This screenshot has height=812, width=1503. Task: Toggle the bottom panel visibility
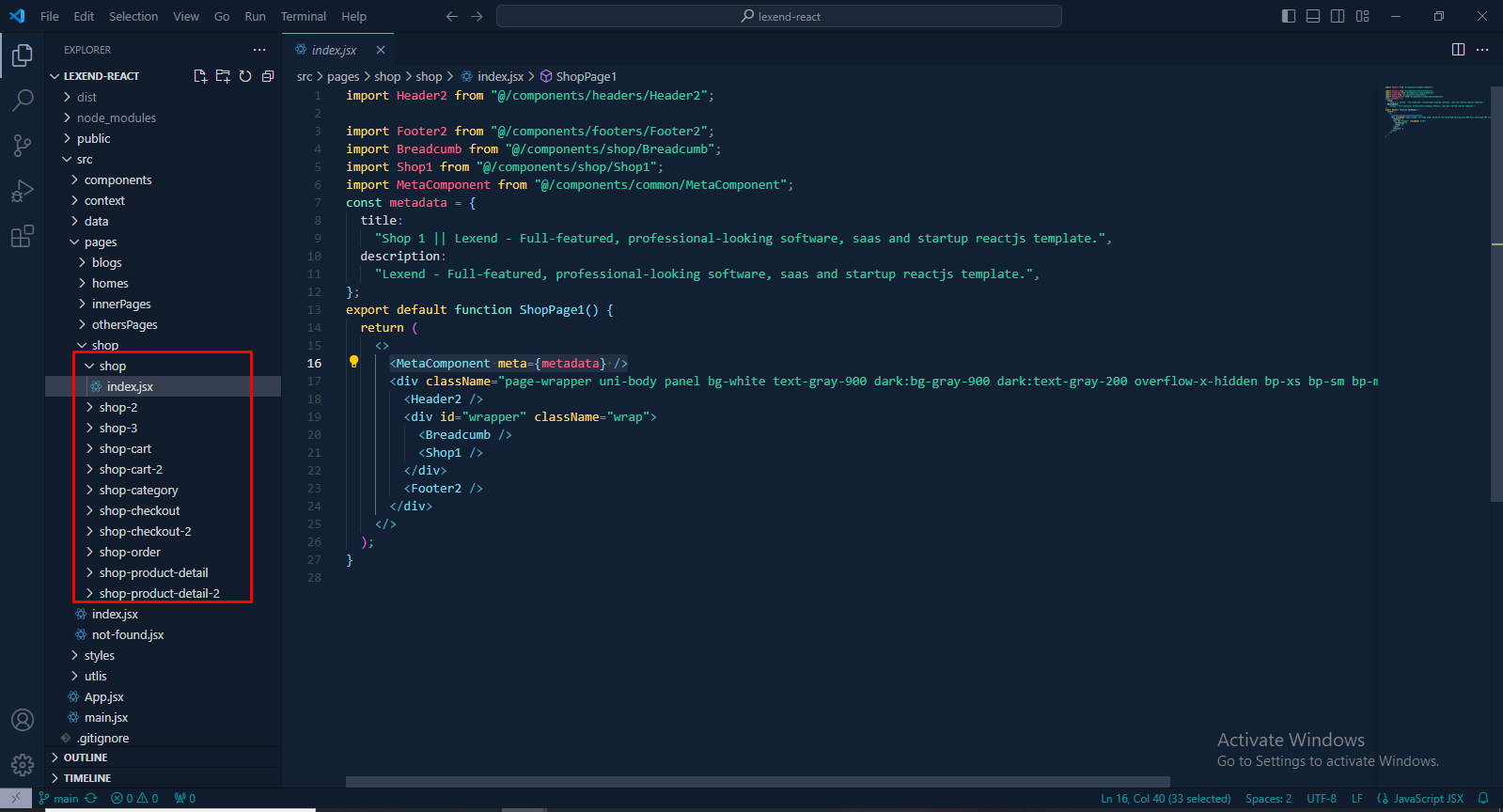click(x=1313, y=16)
